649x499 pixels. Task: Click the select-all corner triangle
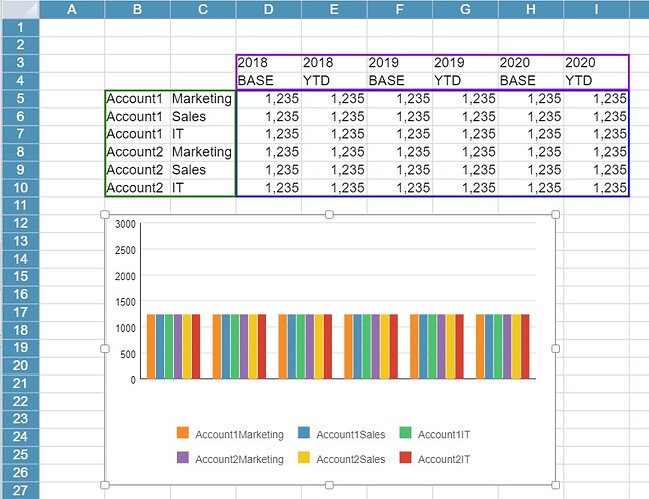tap(19, 9)
